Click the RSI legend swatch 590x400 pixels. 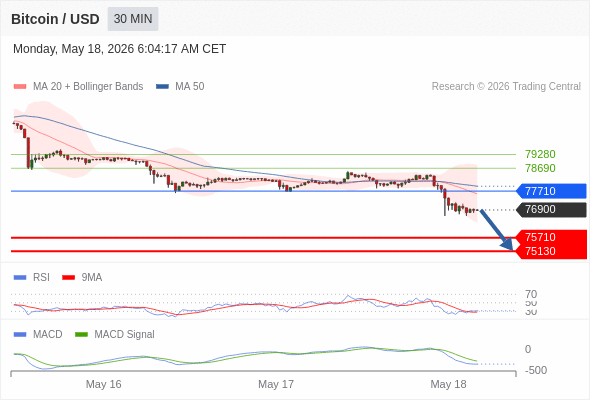[x=20, y=278]
